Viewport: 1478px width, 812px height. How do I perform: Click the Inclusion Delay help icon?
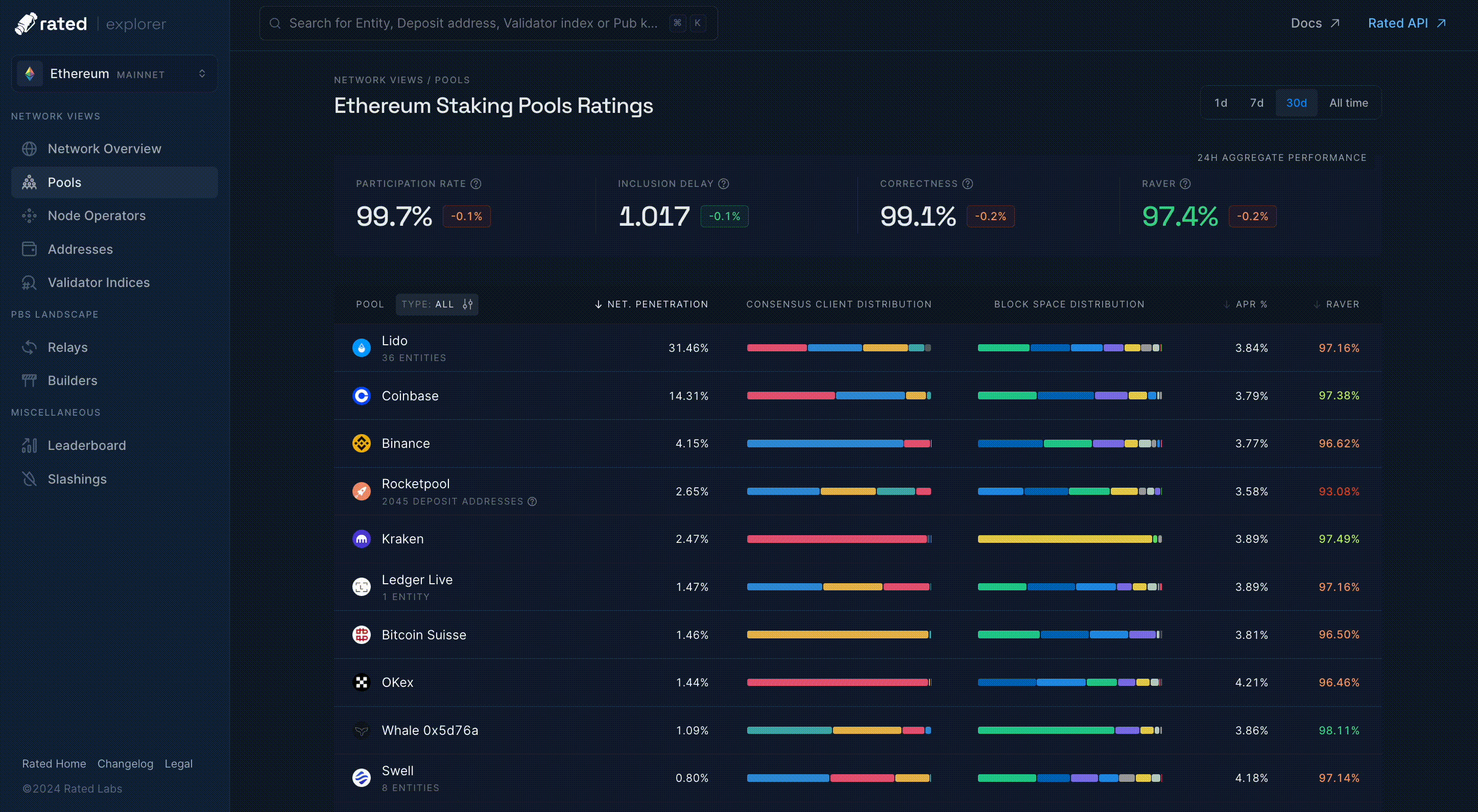click(x=724, y=184)
